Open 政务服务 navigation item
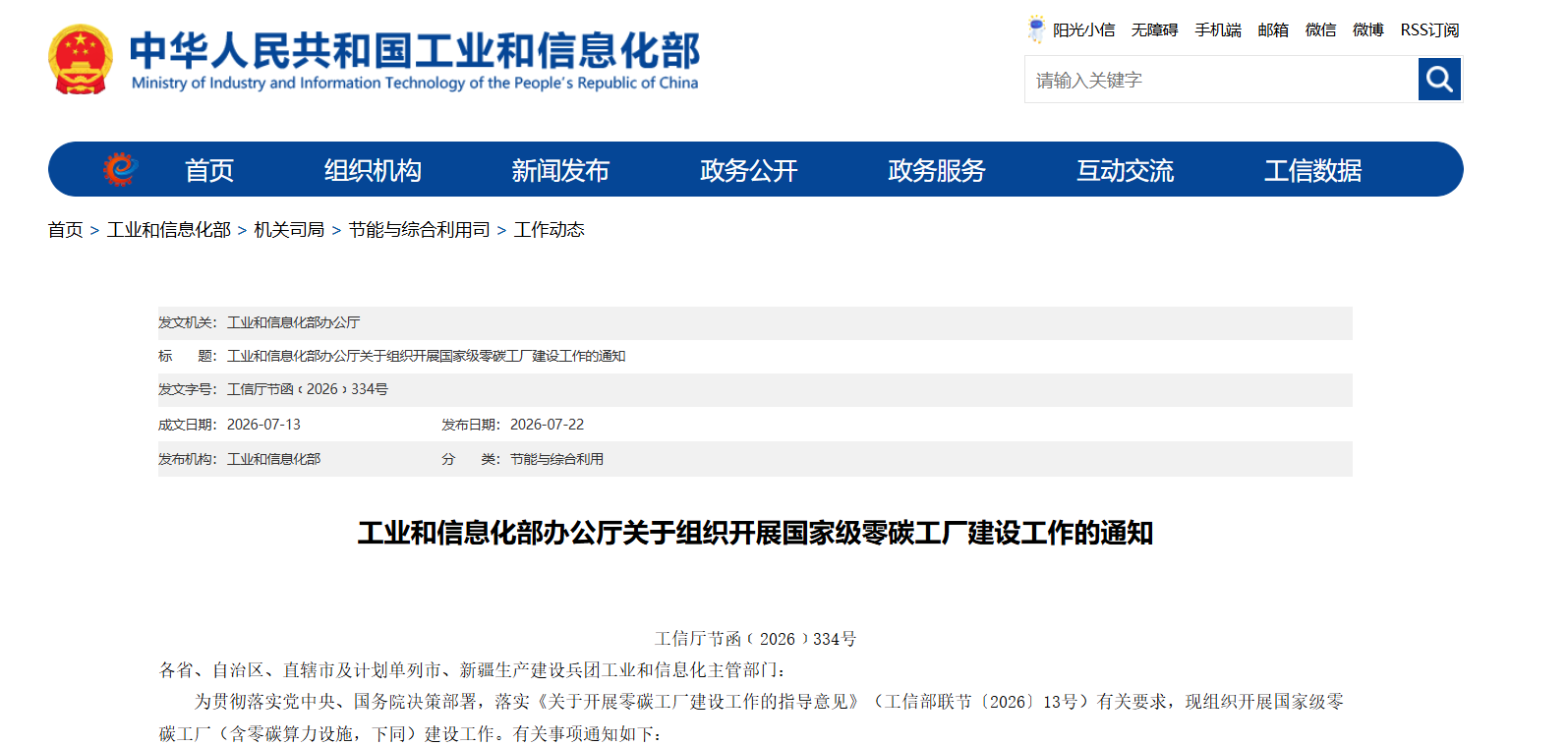This screenshot has width=1568, height=746. pos(937,170)
